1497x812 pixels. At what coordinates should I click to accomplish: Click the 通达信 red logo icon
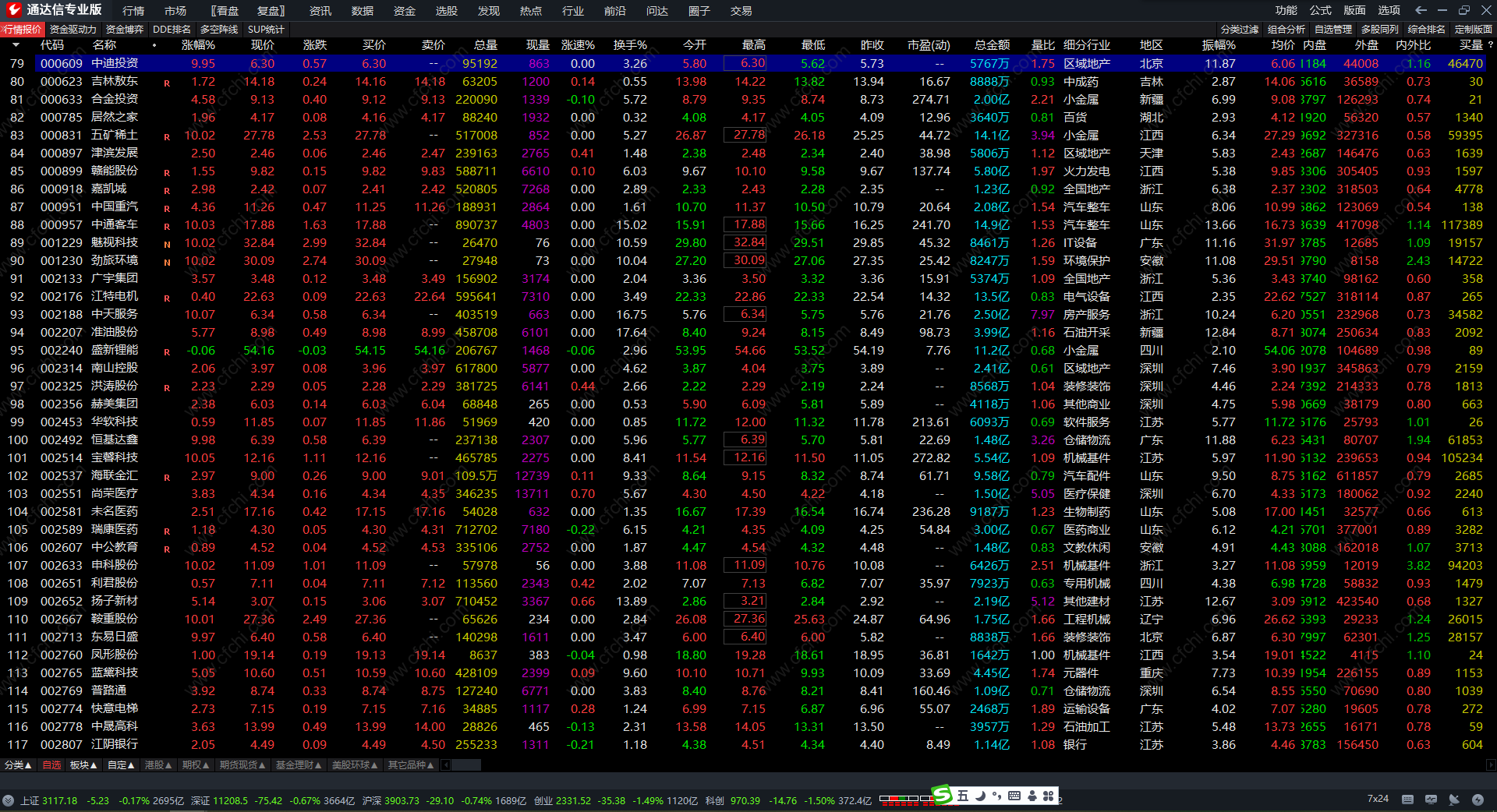pyautogui.click(x=13, y=10)
